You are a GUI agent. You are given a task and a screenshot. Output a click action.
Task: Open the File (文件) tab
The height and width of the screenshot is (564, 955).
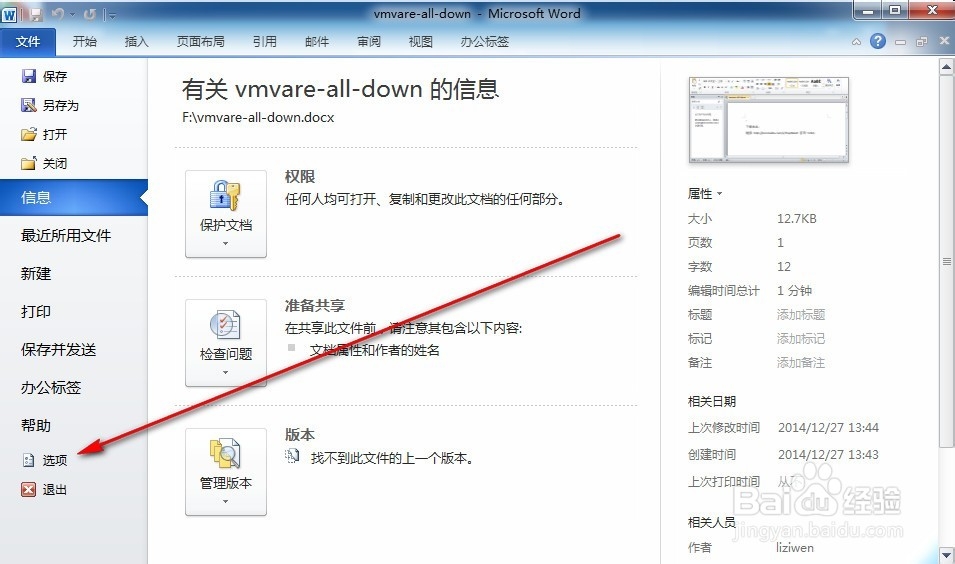pyautogui.click(x=28, y=41)
